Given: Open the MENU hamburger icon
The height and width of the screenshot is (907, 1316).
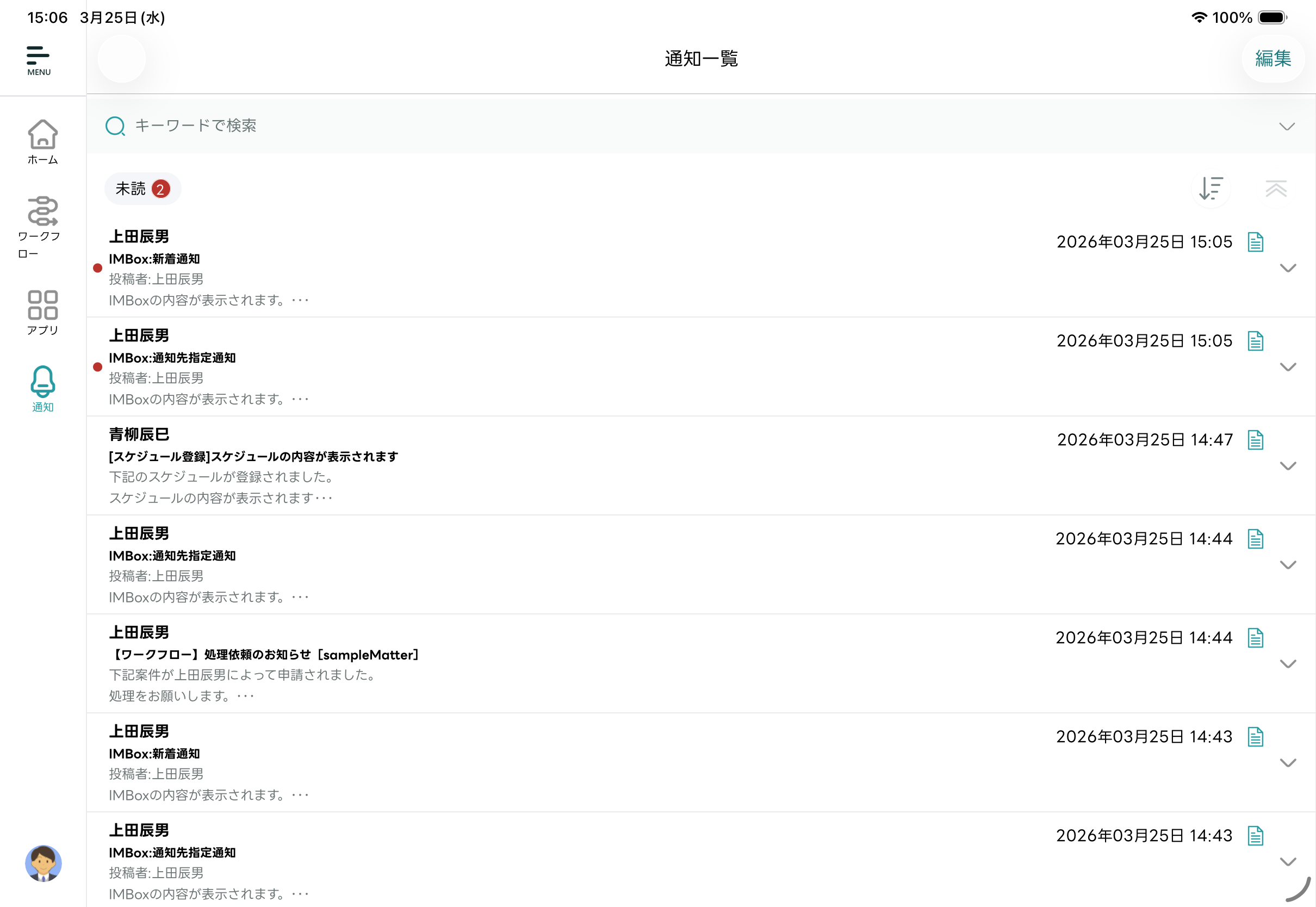Looking at the screenshot, I should (39, 60).
